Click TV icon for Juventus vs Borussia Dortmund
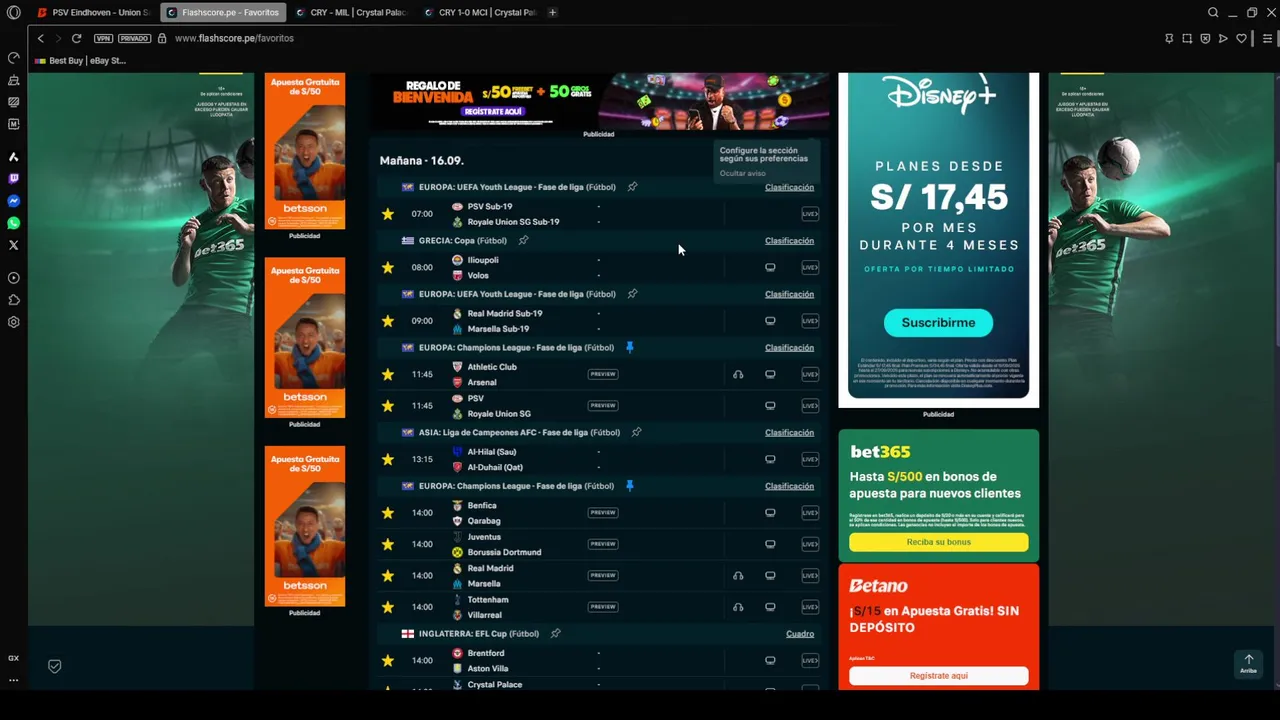Image resolution: width=1280 pixels, height=720 pixels. click(x=770, y=544)
